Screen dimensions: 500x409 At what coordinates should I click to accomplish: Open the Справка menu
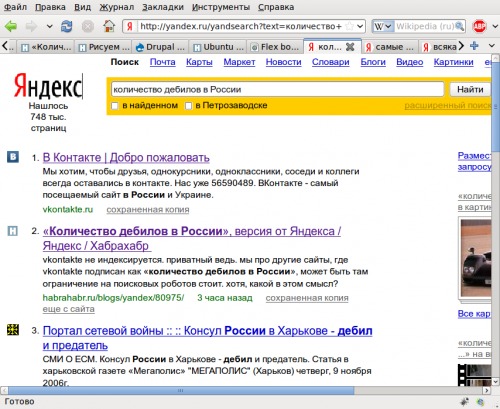276,7
